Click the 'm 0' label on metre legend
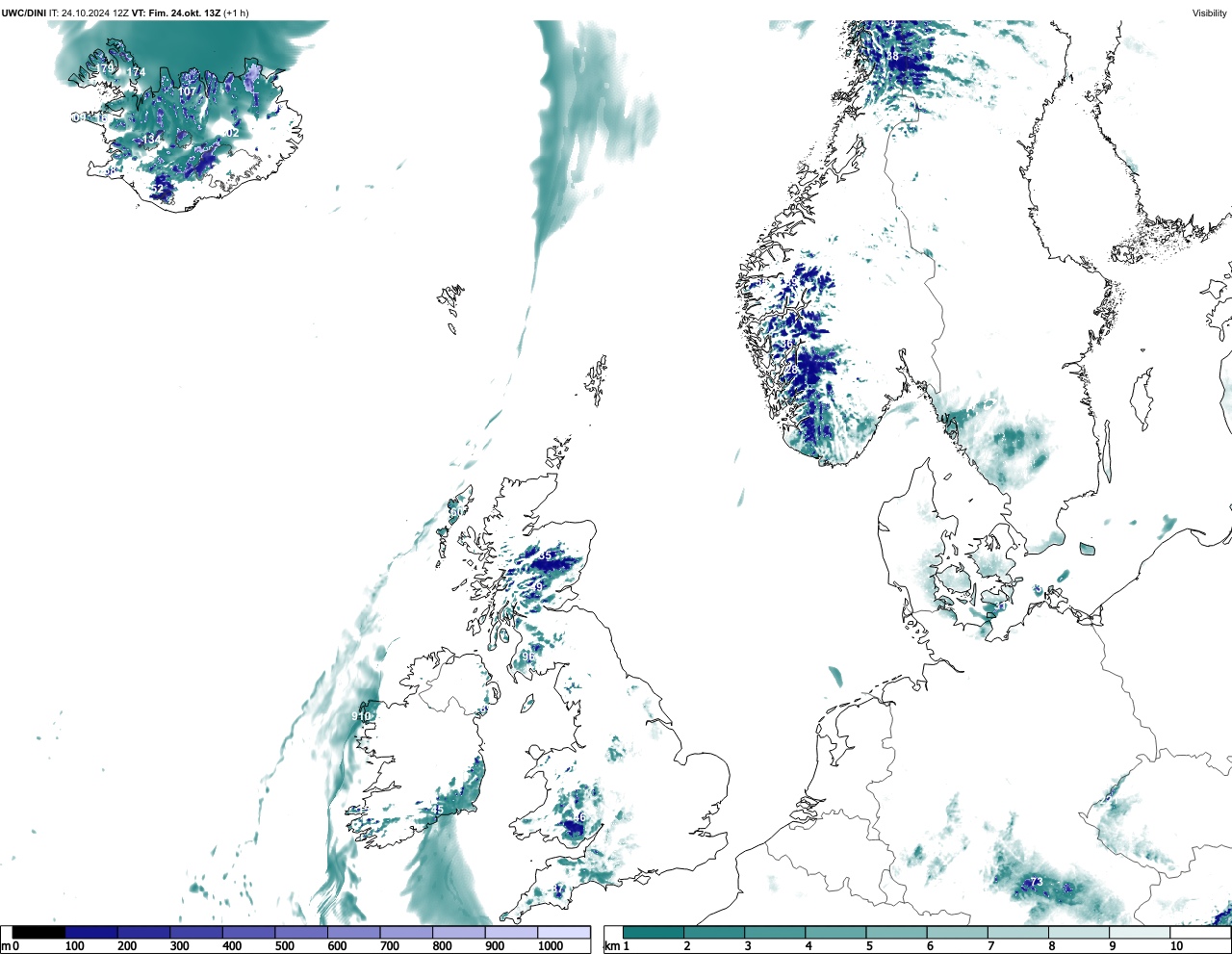 point(11,946)
